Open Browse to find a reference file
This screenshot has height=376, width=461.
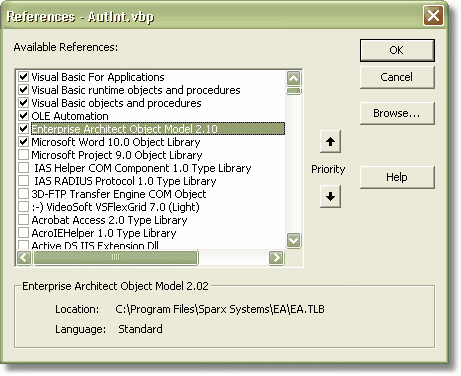tap(397, 113)
